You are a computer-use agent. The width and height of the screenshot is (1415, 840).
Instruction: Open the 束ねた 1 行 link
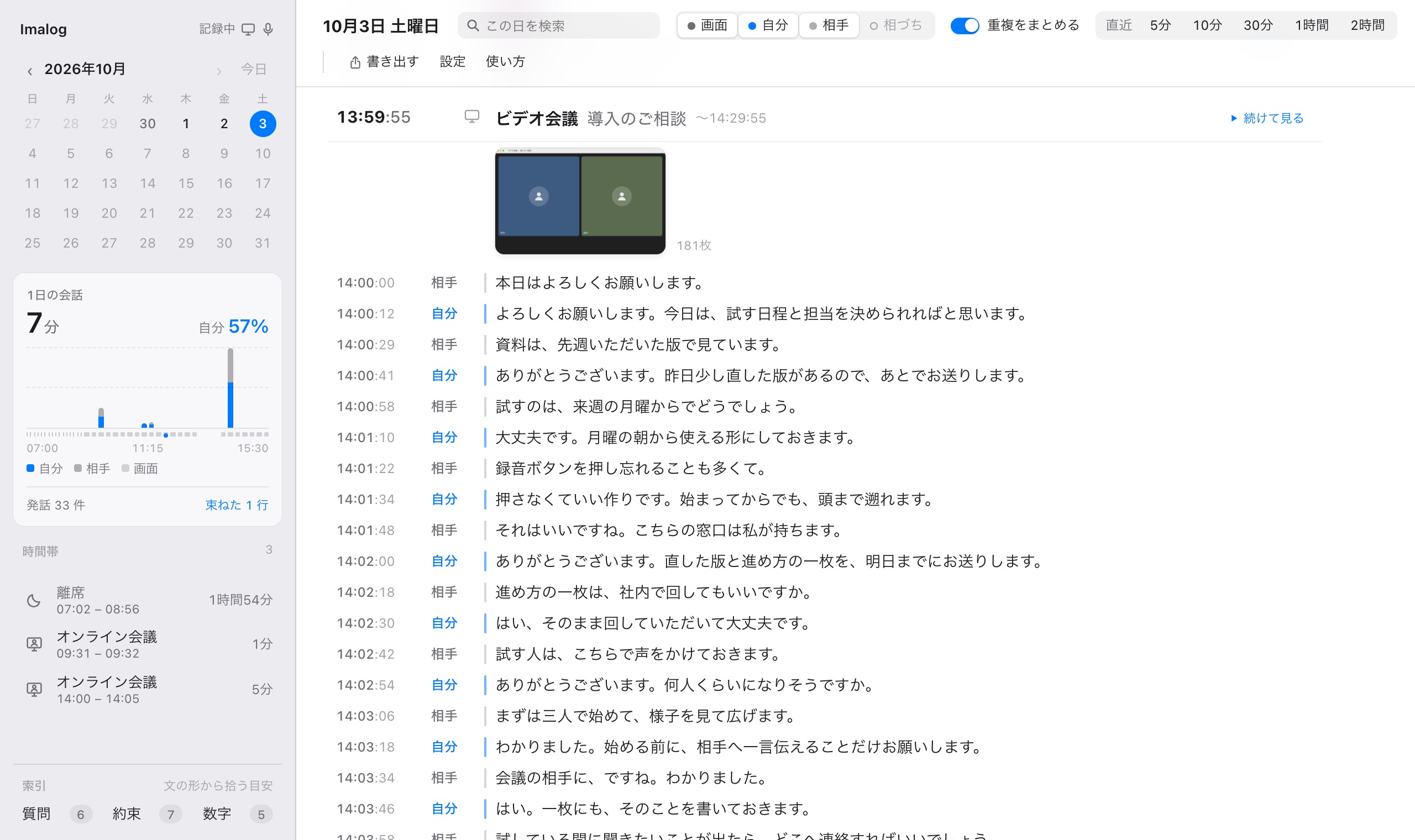pyautogui.click(x=237, y=505)
